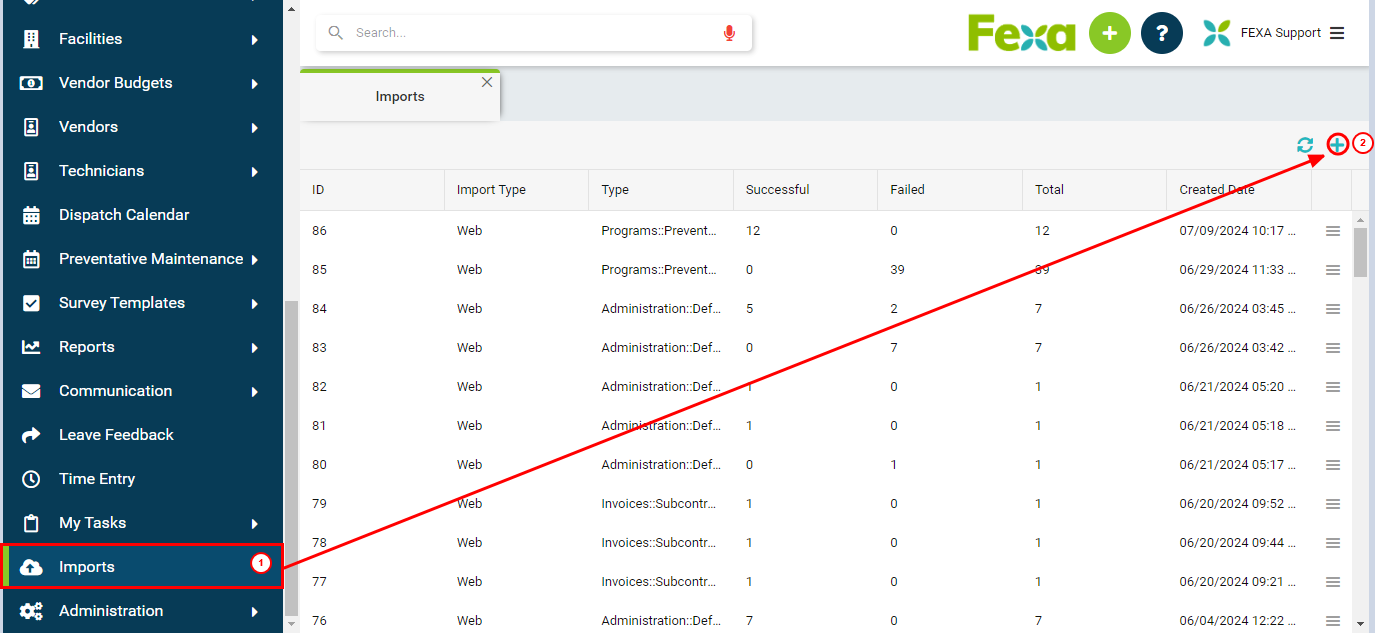The width and height of the screenshot is (1375, 633).
Task: Open Time Entry from the sidebar
Action: point(96,479)
